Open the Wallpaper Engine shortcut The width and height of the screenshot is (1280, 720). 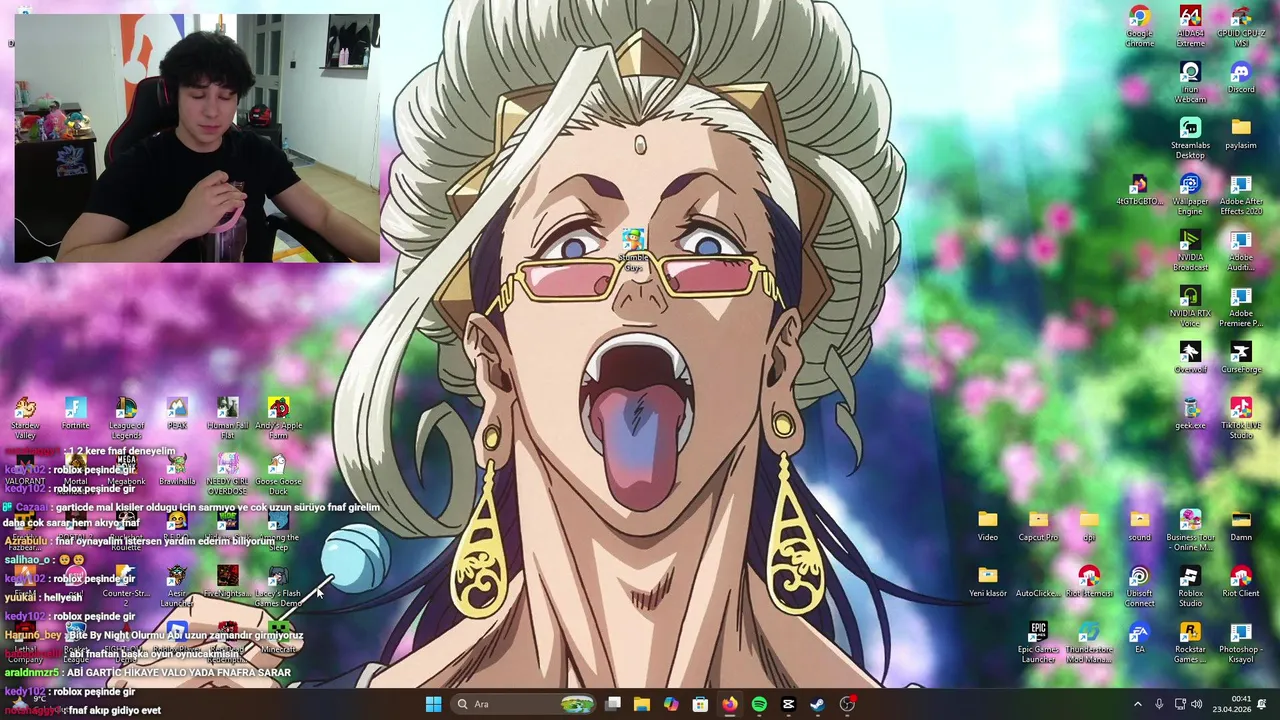[x=1190, y=195]
